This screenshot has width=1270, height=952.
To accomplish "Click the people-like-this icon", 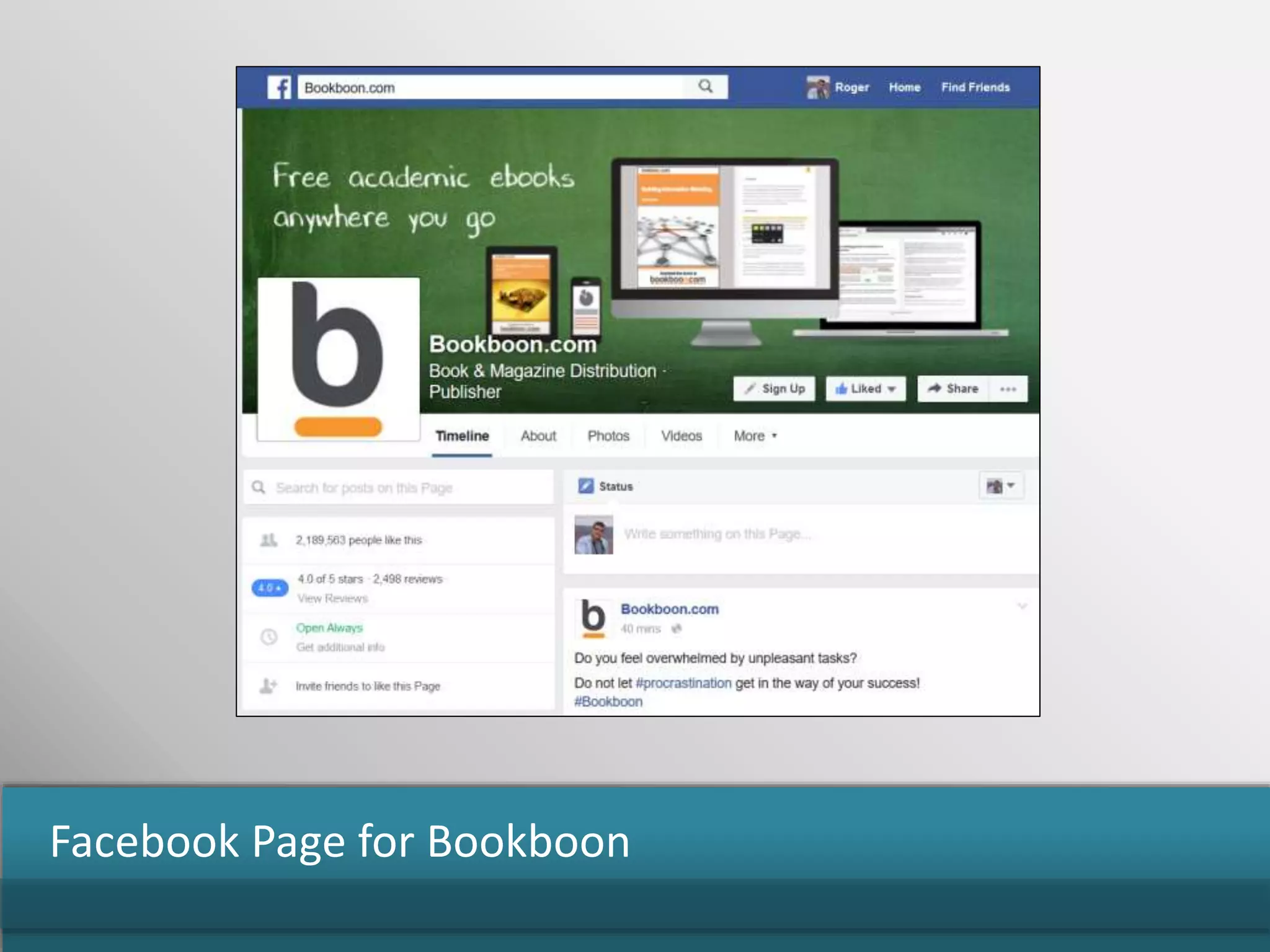I will [269, 540].
